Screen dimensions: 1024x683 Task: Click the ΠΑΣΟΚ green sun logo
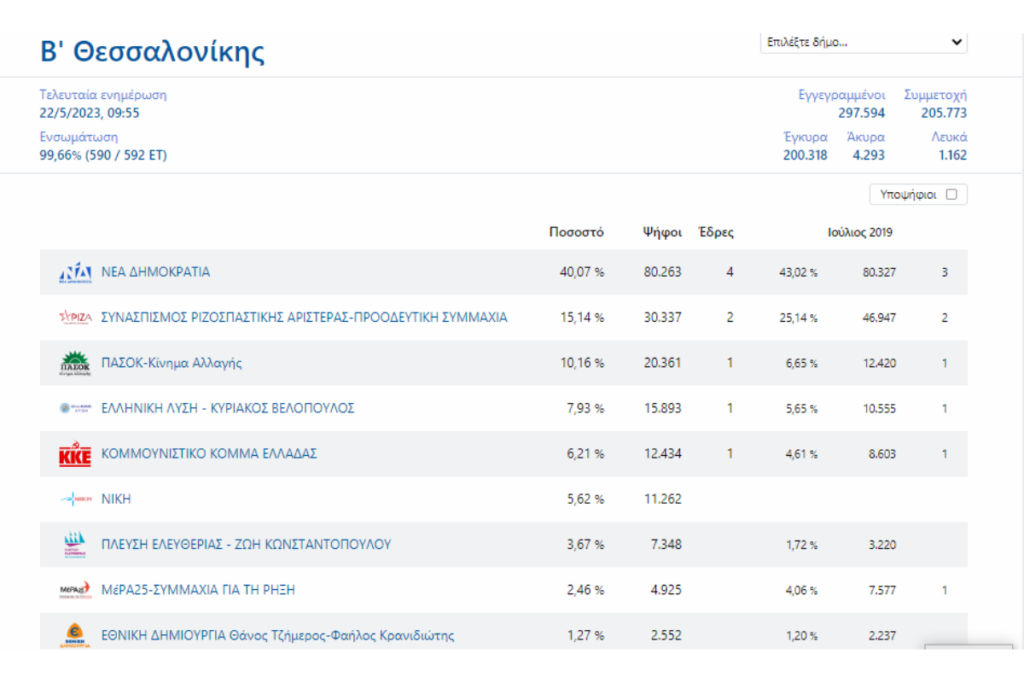(x=75, y=363)
